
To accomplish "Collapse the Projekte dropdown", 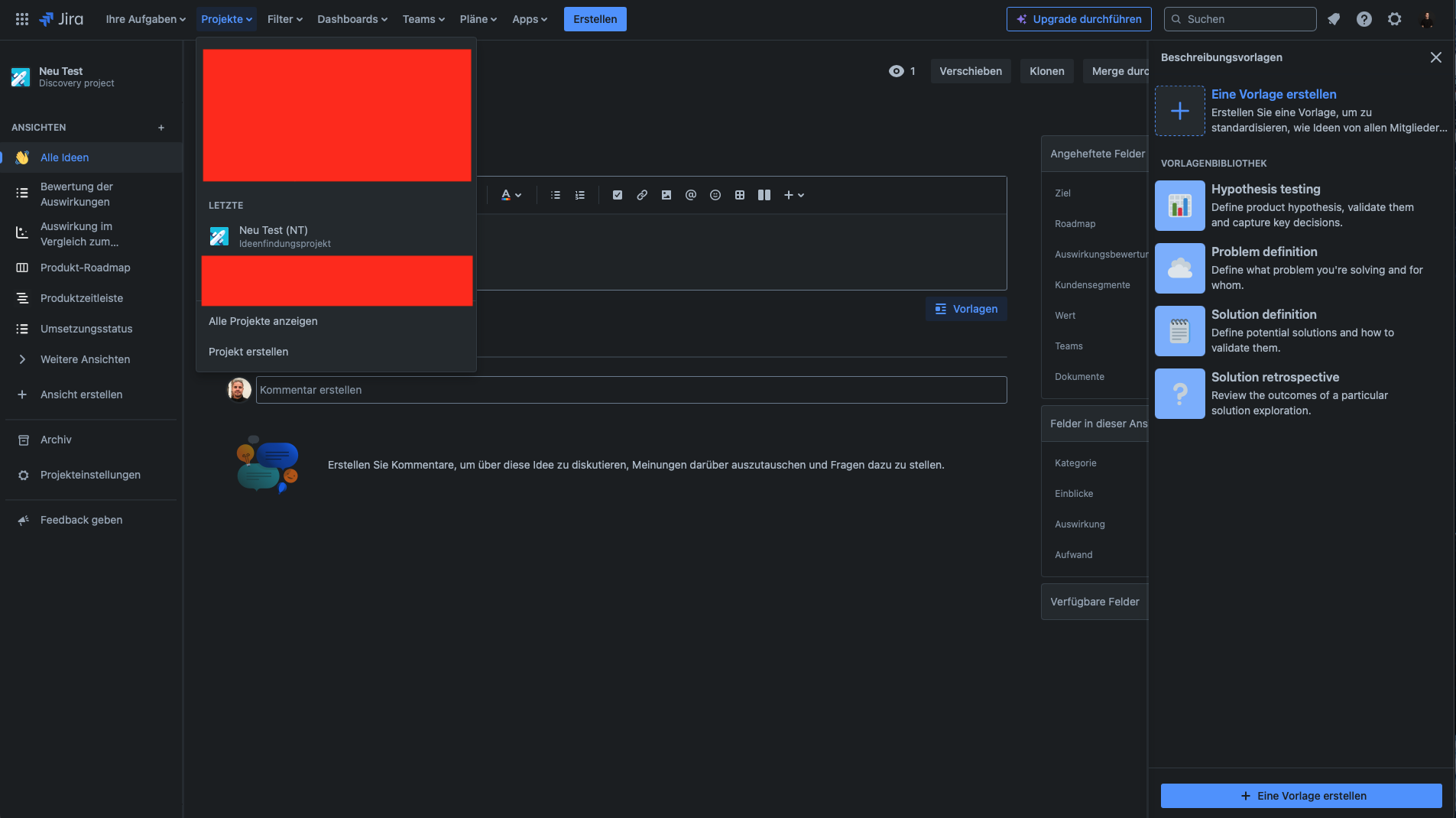I will pos(226,19).
